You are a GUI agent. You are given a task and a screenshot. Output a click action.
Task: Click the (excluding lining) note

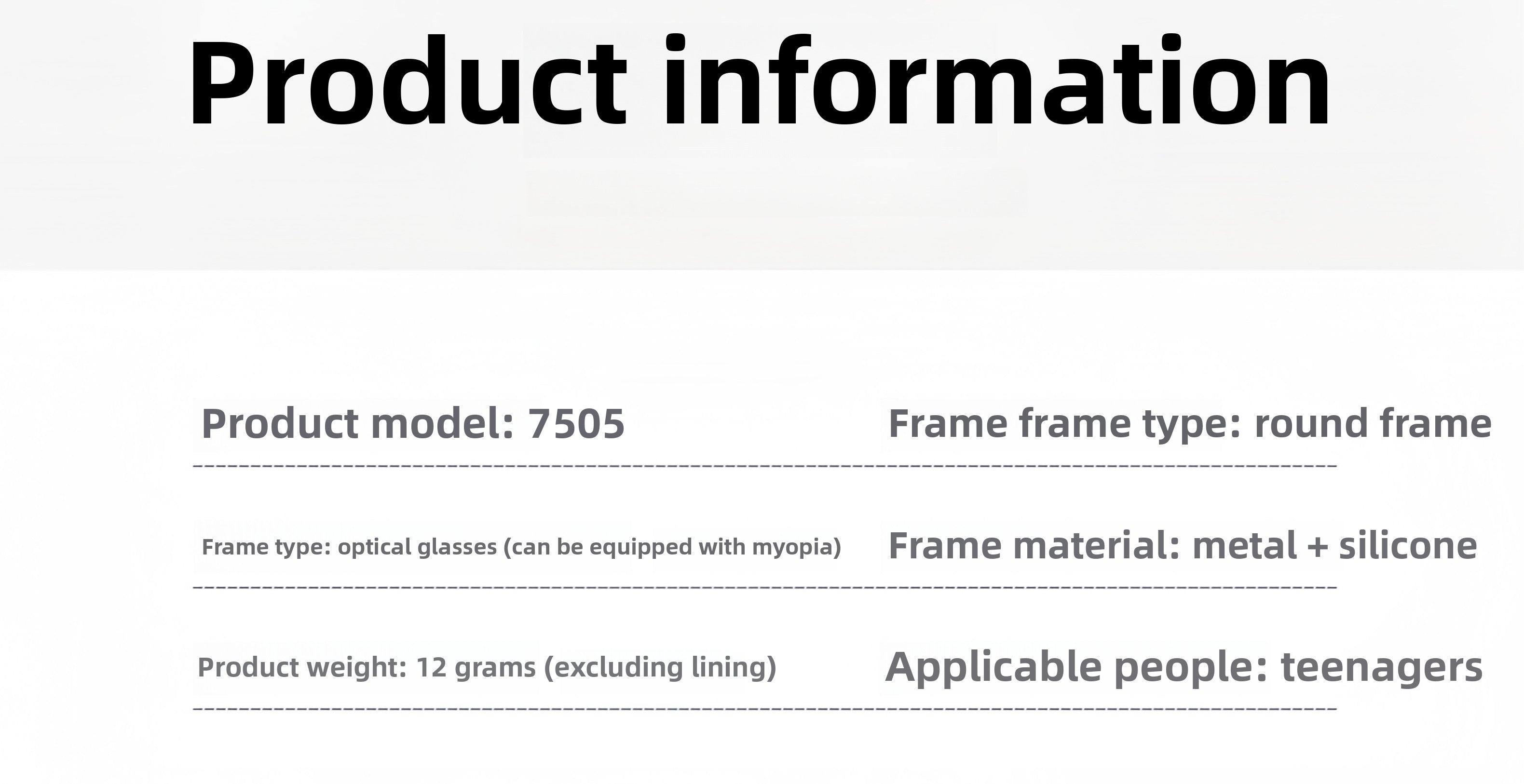coord(660,667)
